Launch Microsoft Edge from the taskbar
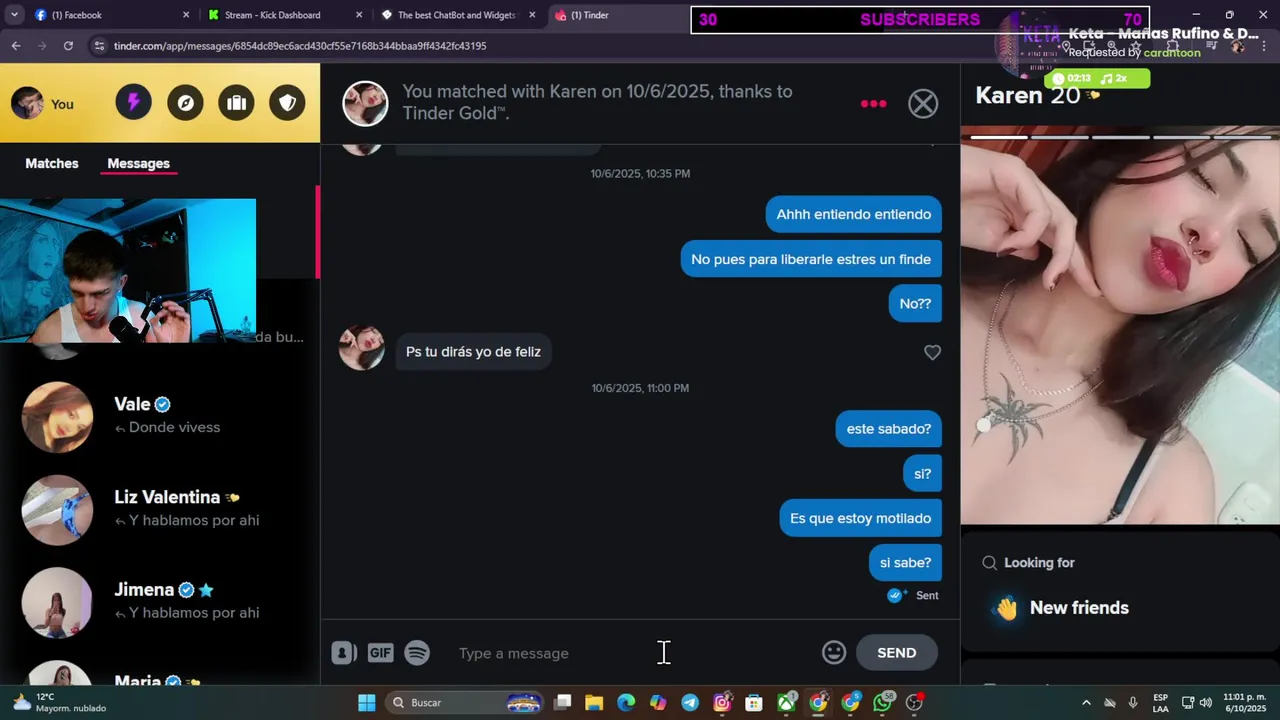 click(626, 703)
